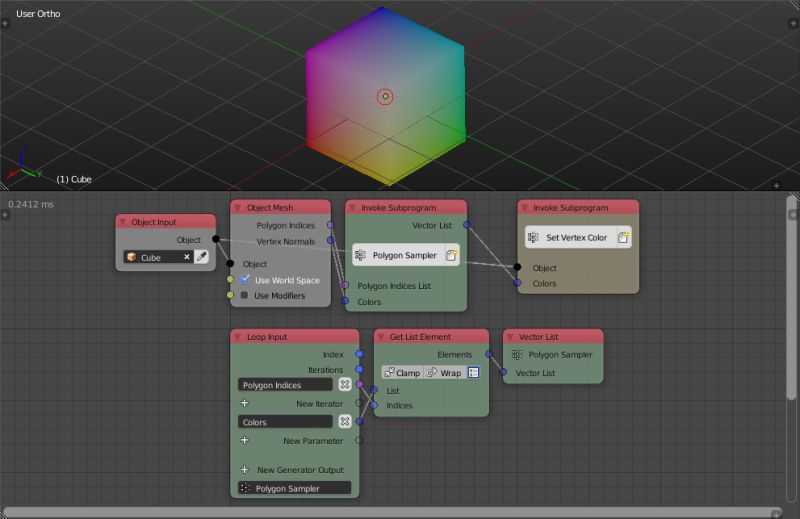The image size is (800, 519).
Task: Click the Iterations output socket
Action: [x=359, y=369]
